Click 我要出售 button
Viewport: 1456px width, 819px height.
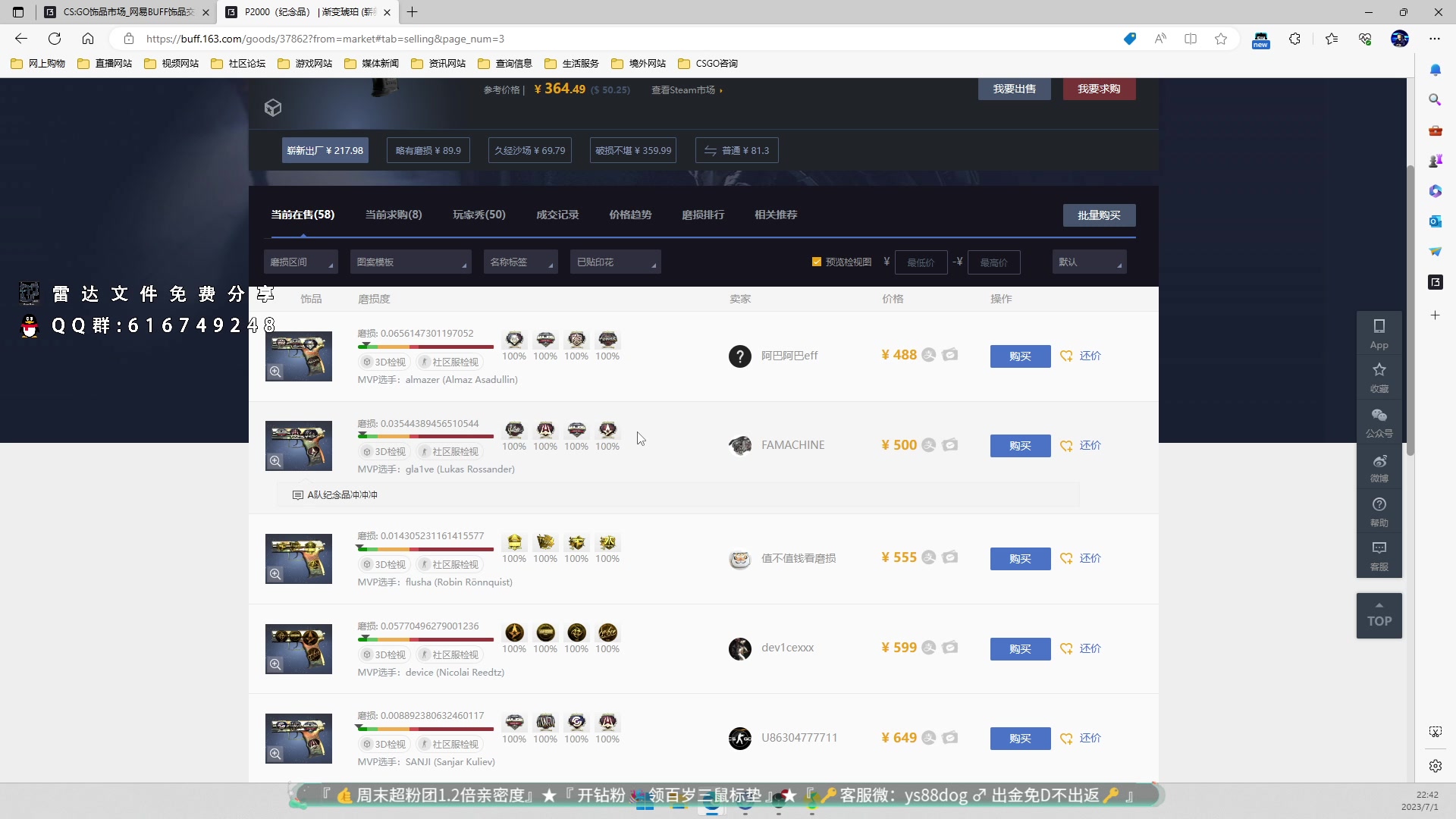tap(1014, 89)
